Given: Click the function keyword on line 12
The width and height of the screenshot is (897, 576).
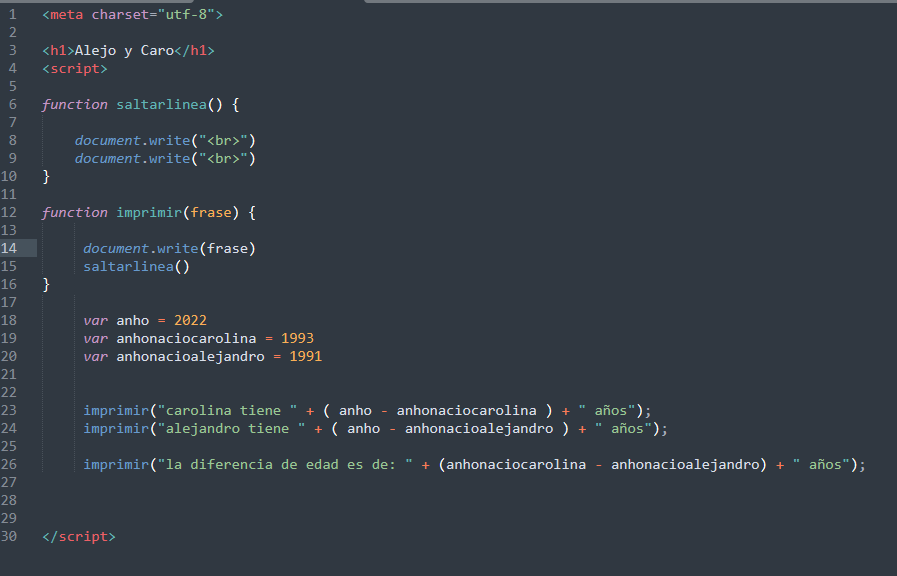Looking at the screenshot, I should pos(74,212).
